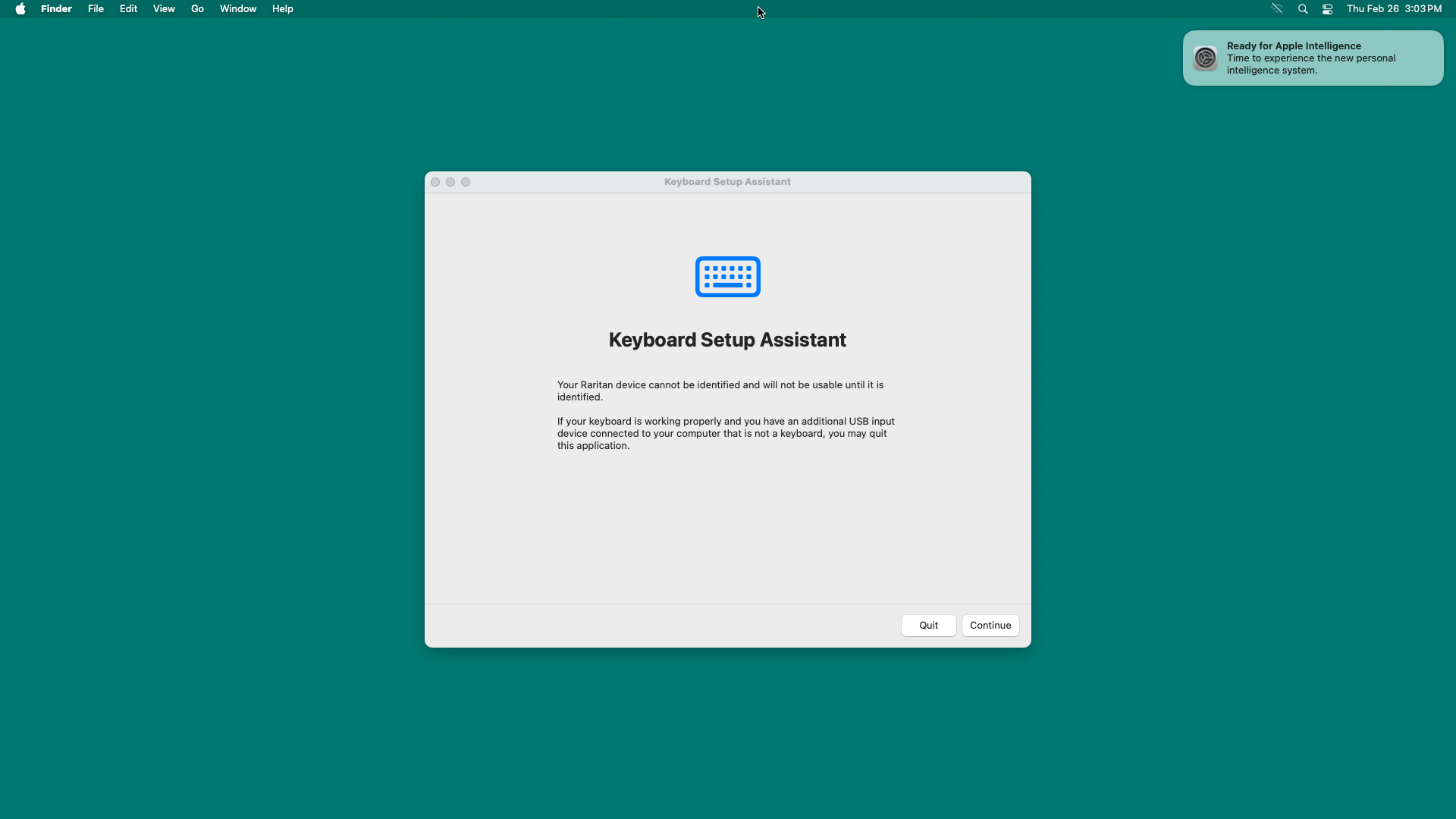The width and height of the screenshot is (1456, 819).
Task: Click the date and time clock
Action: (x=1394, y=9)
